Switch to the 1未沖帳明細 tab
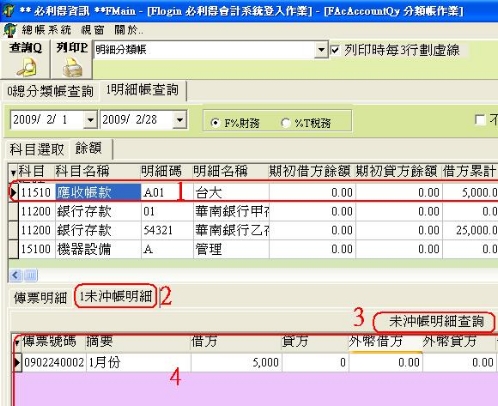 point(115,296)
